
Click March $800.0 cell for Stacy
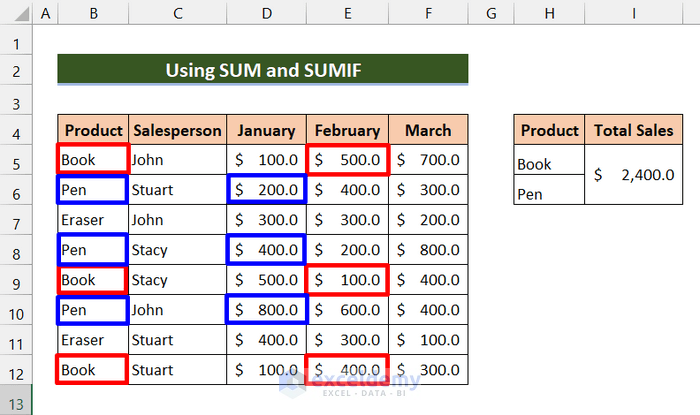(x=428, y=250)
